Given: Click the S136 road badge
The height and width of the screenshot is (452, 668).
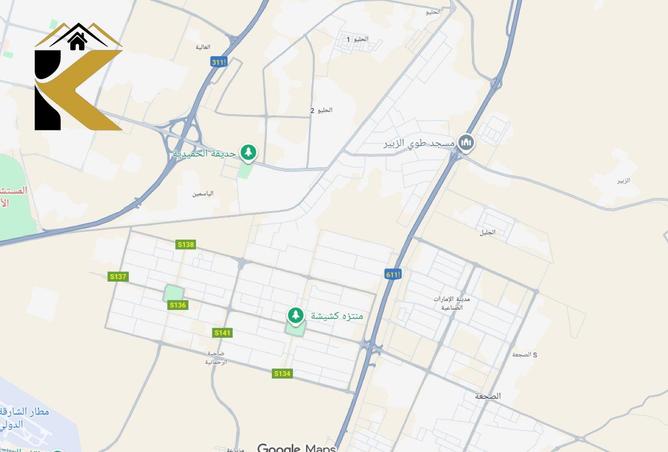Looking at the screenshot, I should click(x=178, y=305).
